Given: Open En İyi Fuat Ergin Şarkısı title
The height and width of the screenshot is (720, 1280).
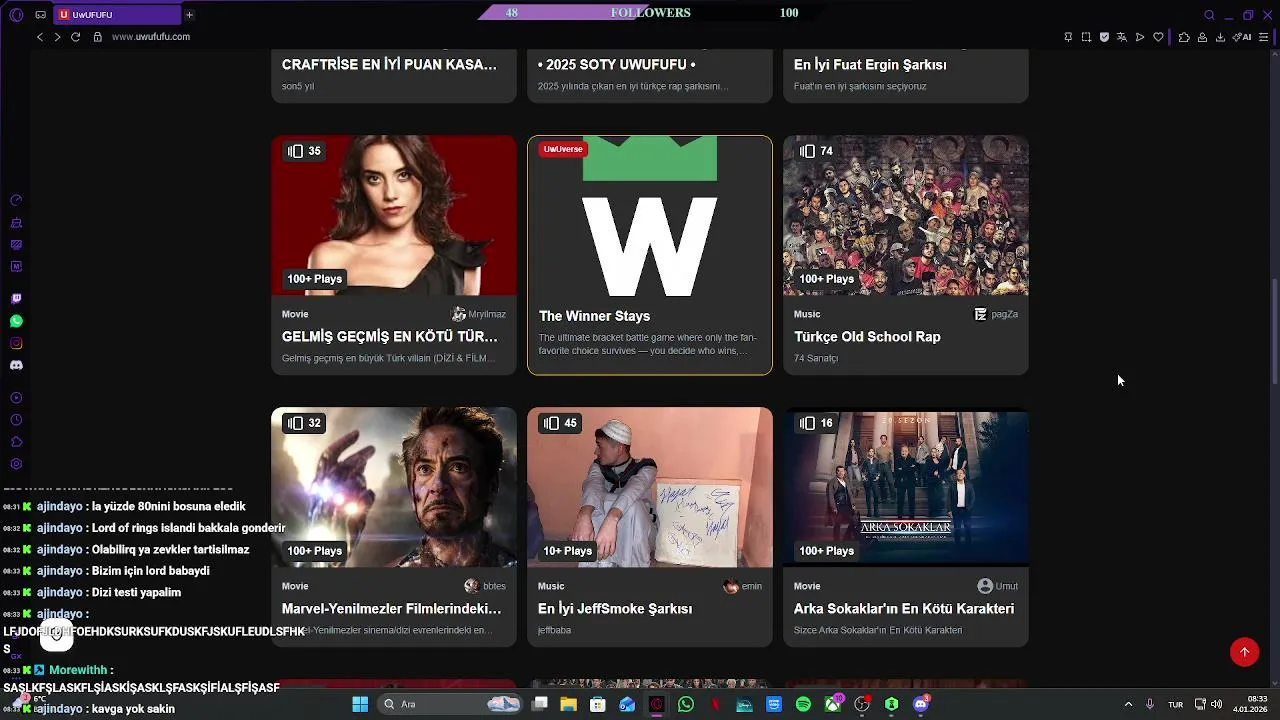Looking at the screenshot, I should point(870,65).
